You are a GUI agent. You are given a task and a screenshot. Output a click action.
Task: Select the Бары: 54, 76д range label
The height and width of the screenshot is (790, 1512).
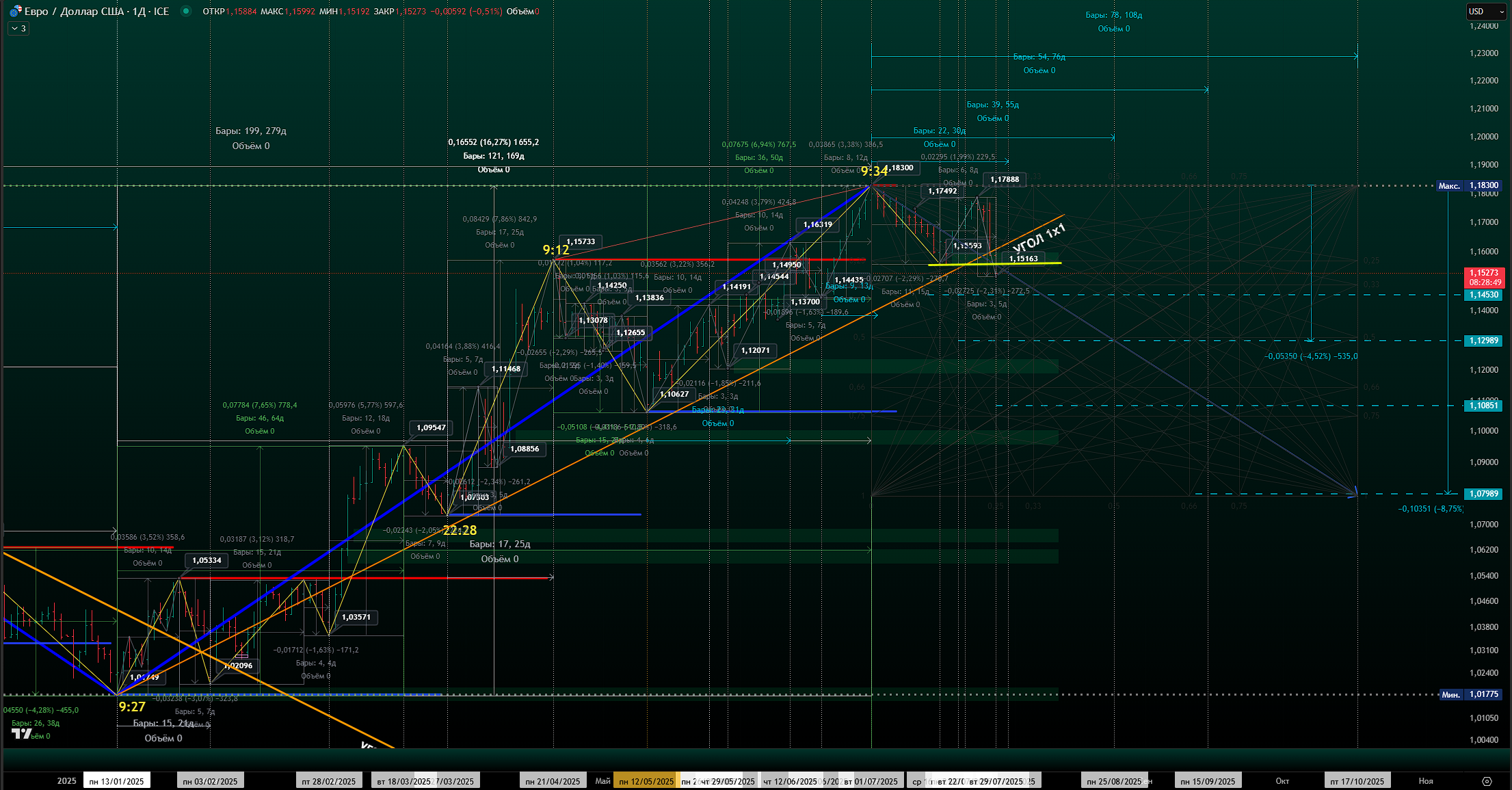pyautogui.click(x=1039, y=57)
